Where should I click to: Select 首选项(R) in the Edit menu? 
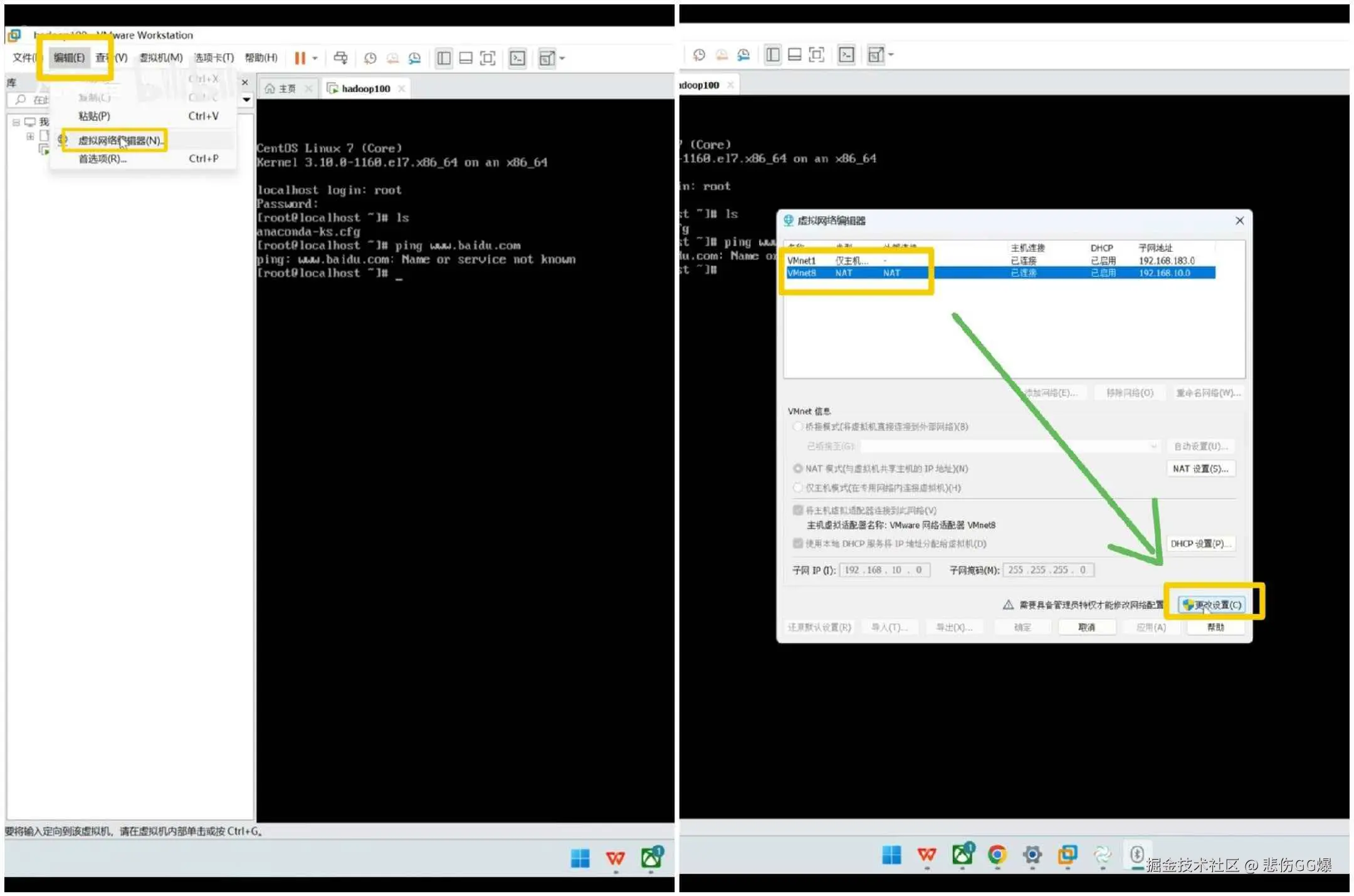[x=102, y=159]
